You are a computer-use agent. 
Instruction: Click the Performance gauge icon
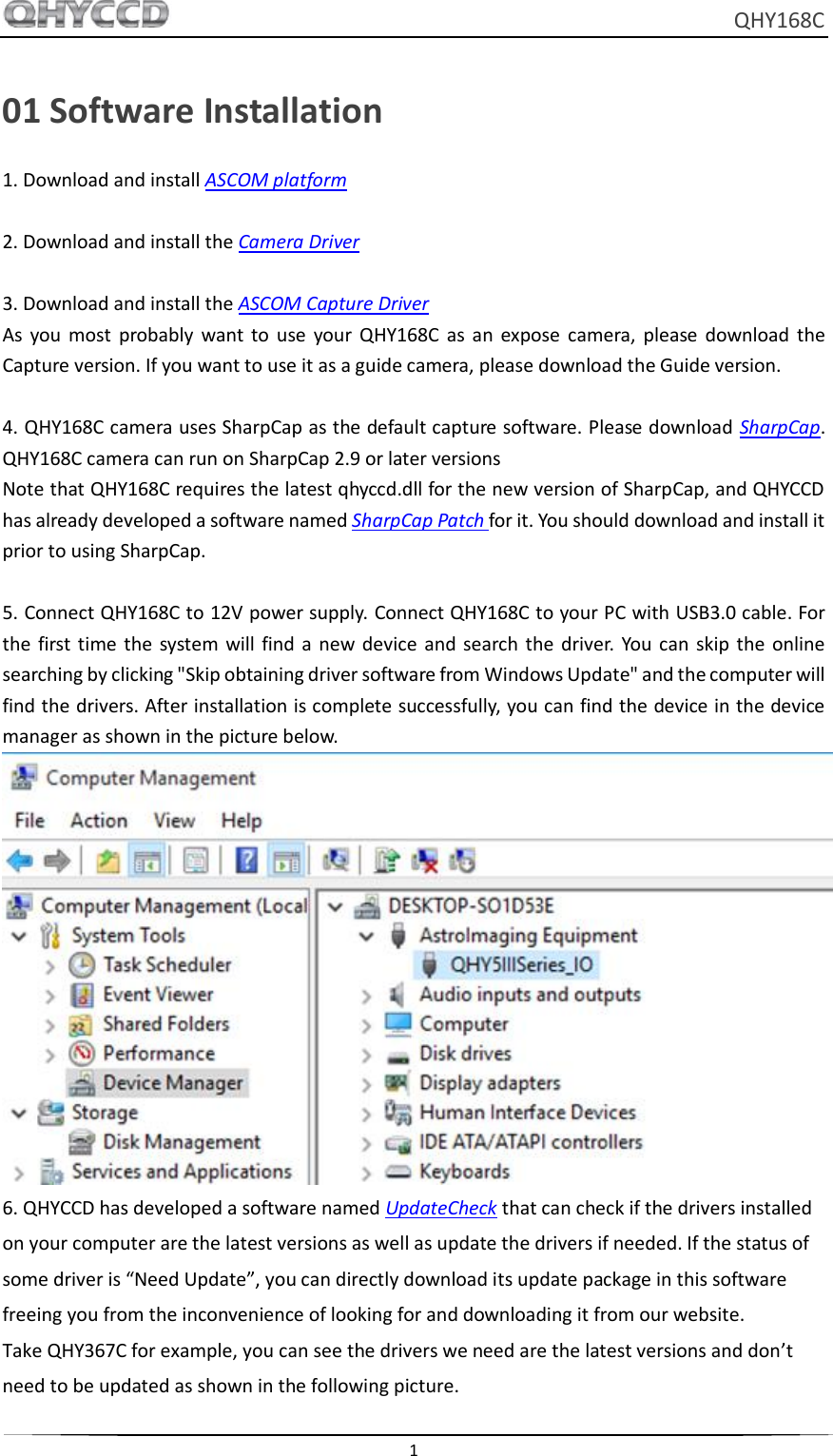pyautogui.click(x=82, y=1054)
